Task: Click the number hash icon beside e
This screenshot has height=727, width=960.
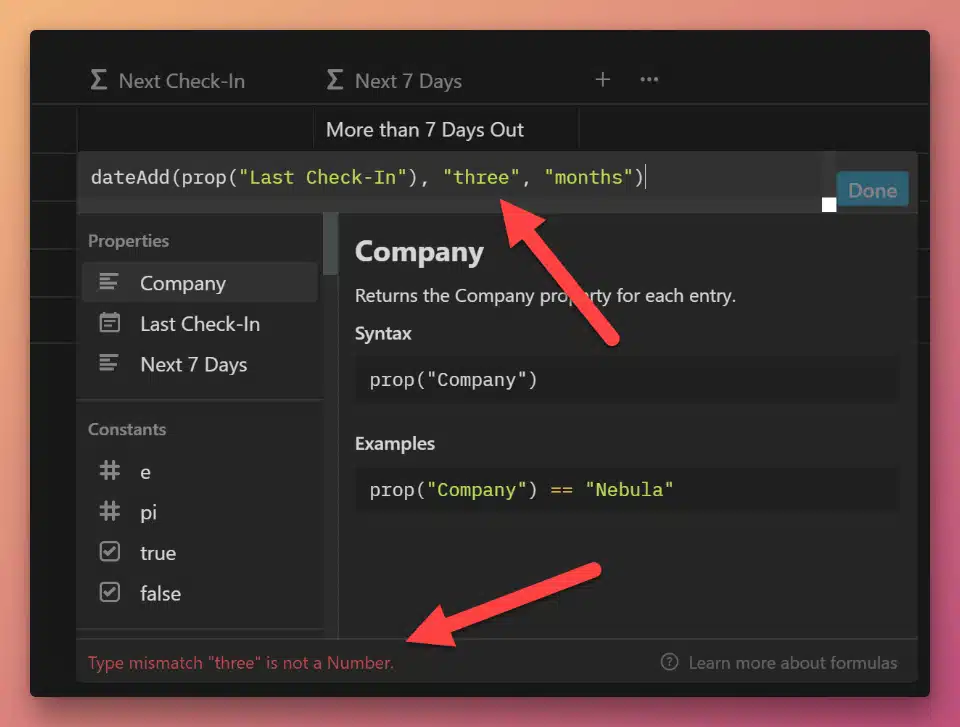Action: (x=110, y=470)
